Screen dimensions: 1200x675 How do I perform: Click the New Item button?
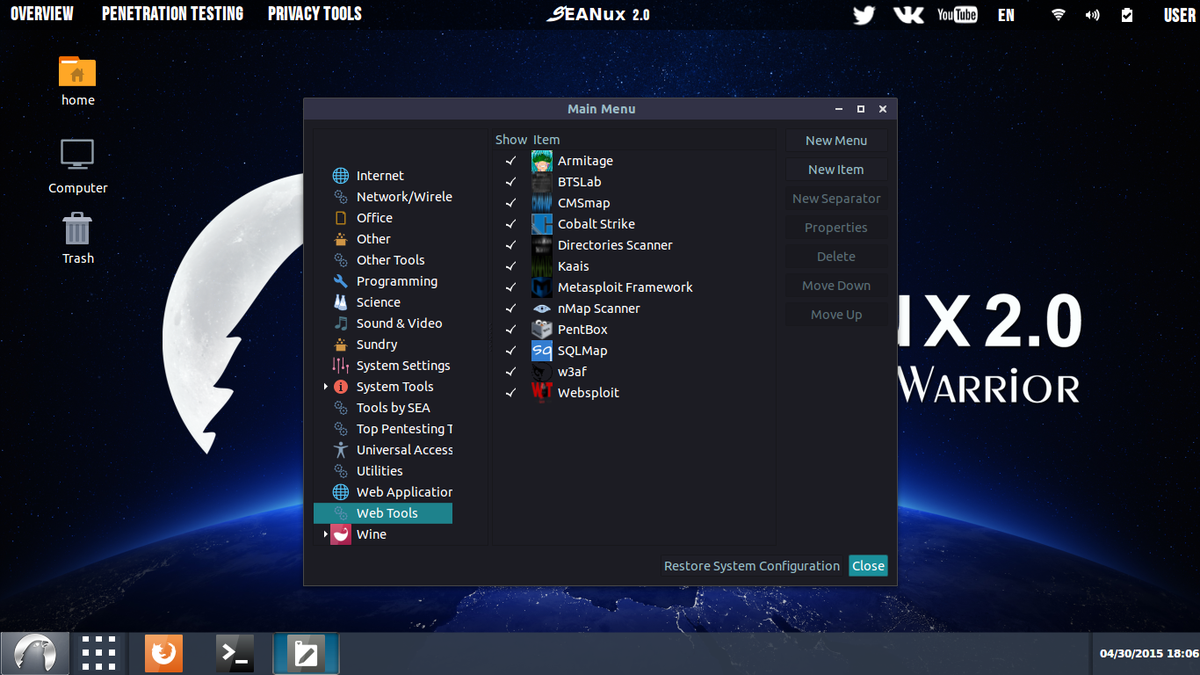click(836, 170)
